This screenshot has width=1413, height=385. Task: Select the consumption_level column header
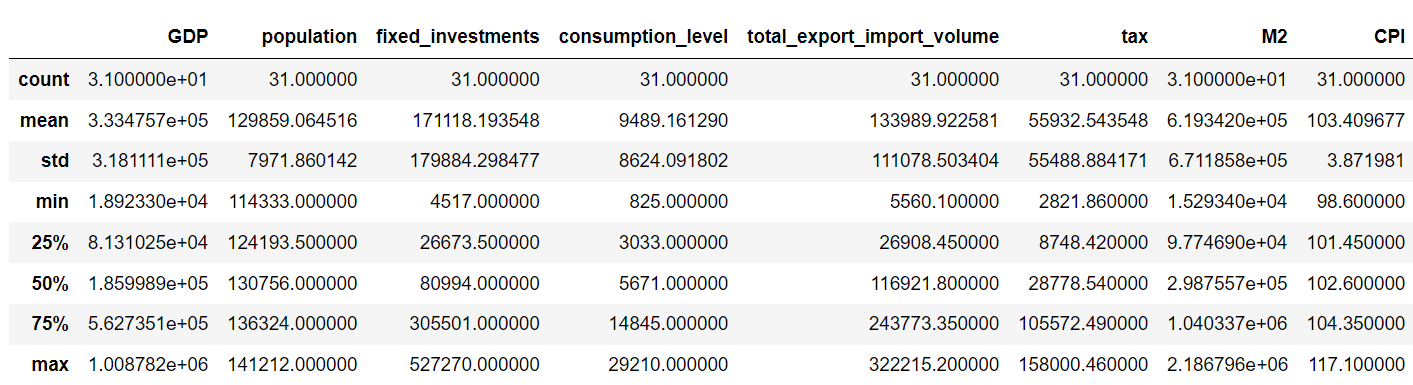click(x=643, y=37)
